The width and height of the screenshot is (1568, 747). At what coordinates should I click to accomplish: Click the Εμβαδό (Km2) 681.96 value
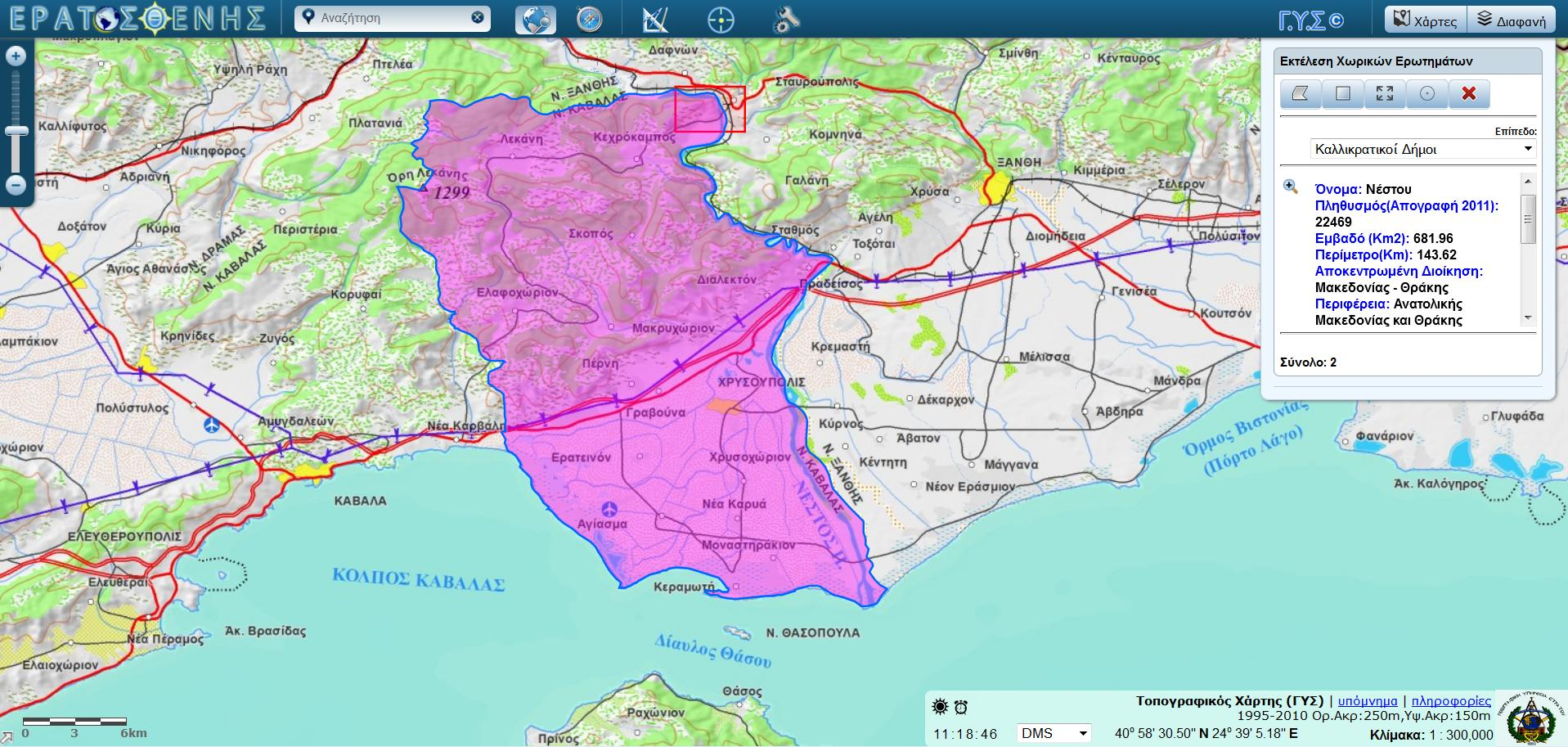[x=1433, y=238]
